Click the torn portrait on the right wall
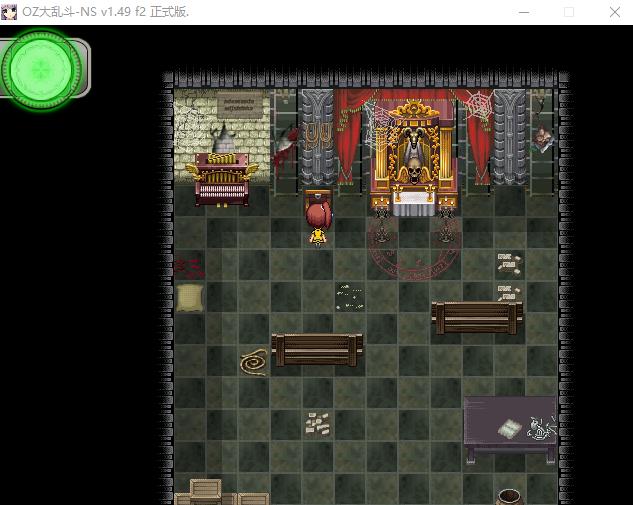The image size is (633, 505). click(543, 139)
